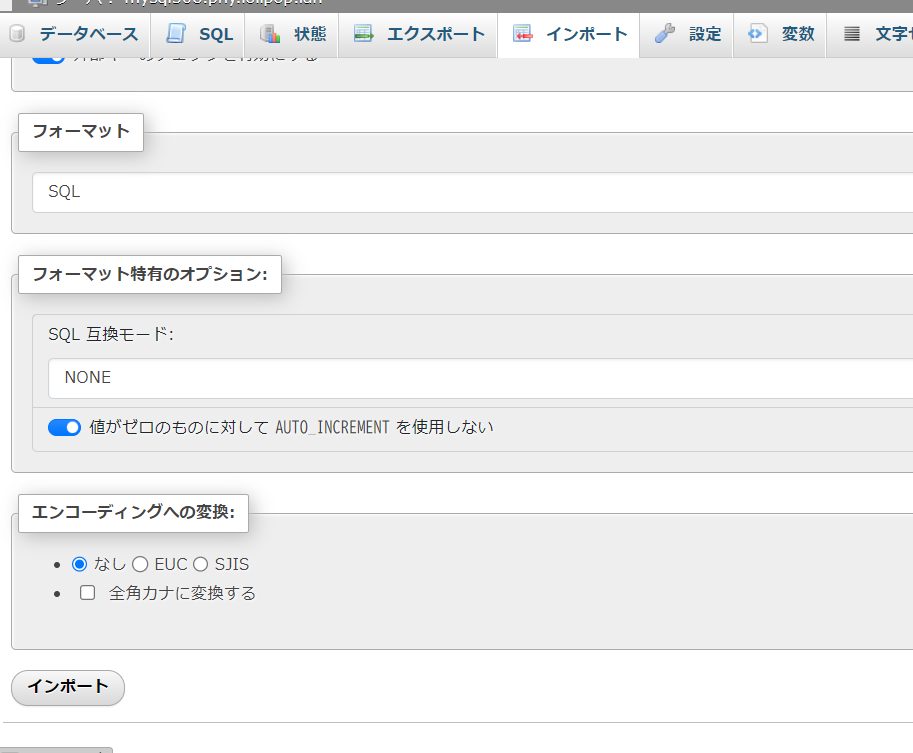Viewport: 913px width, 753px height.
Task: Click the SQL document icon in tab bar
Action: click(177, 35)
